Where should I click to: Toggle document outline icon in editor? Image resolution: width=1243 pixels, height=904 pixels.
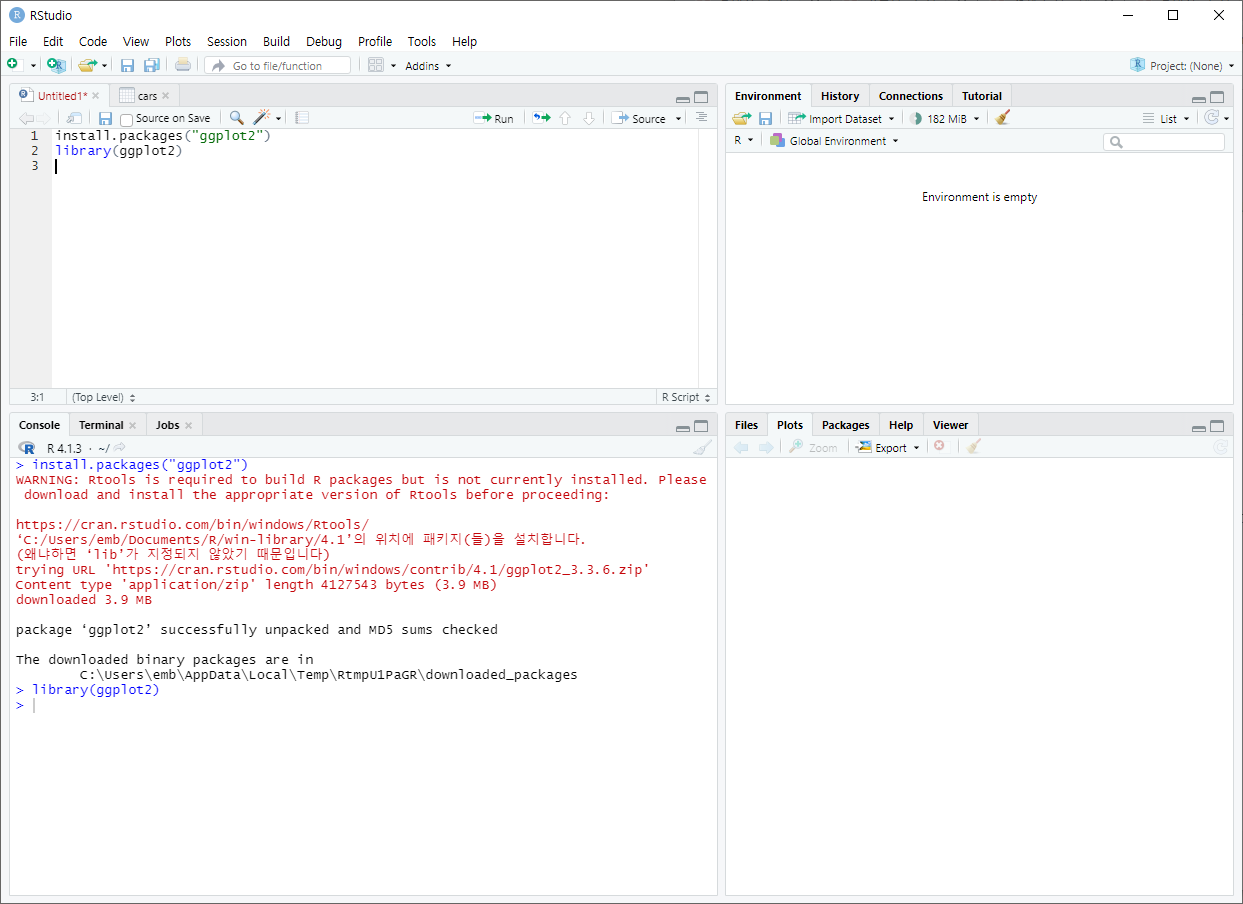tap(702, 118)
